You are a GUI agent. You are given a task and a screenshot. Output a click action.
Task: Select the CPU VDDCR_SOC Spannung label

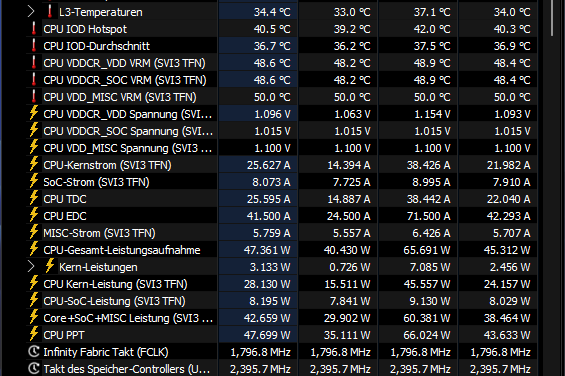coord(128,131)
